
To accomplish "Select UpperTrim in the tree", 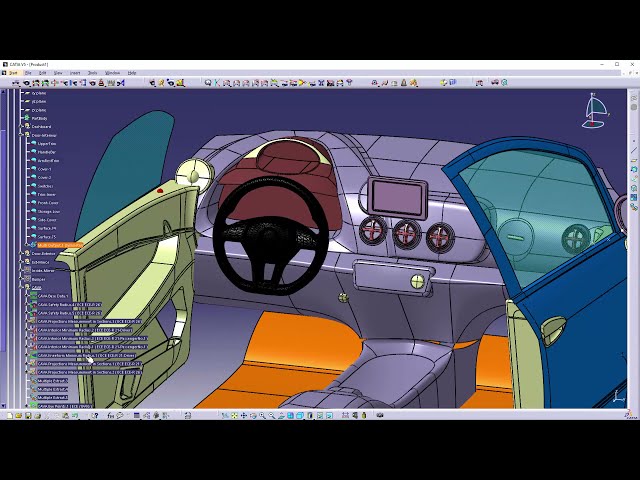I will tap(47, 144).
